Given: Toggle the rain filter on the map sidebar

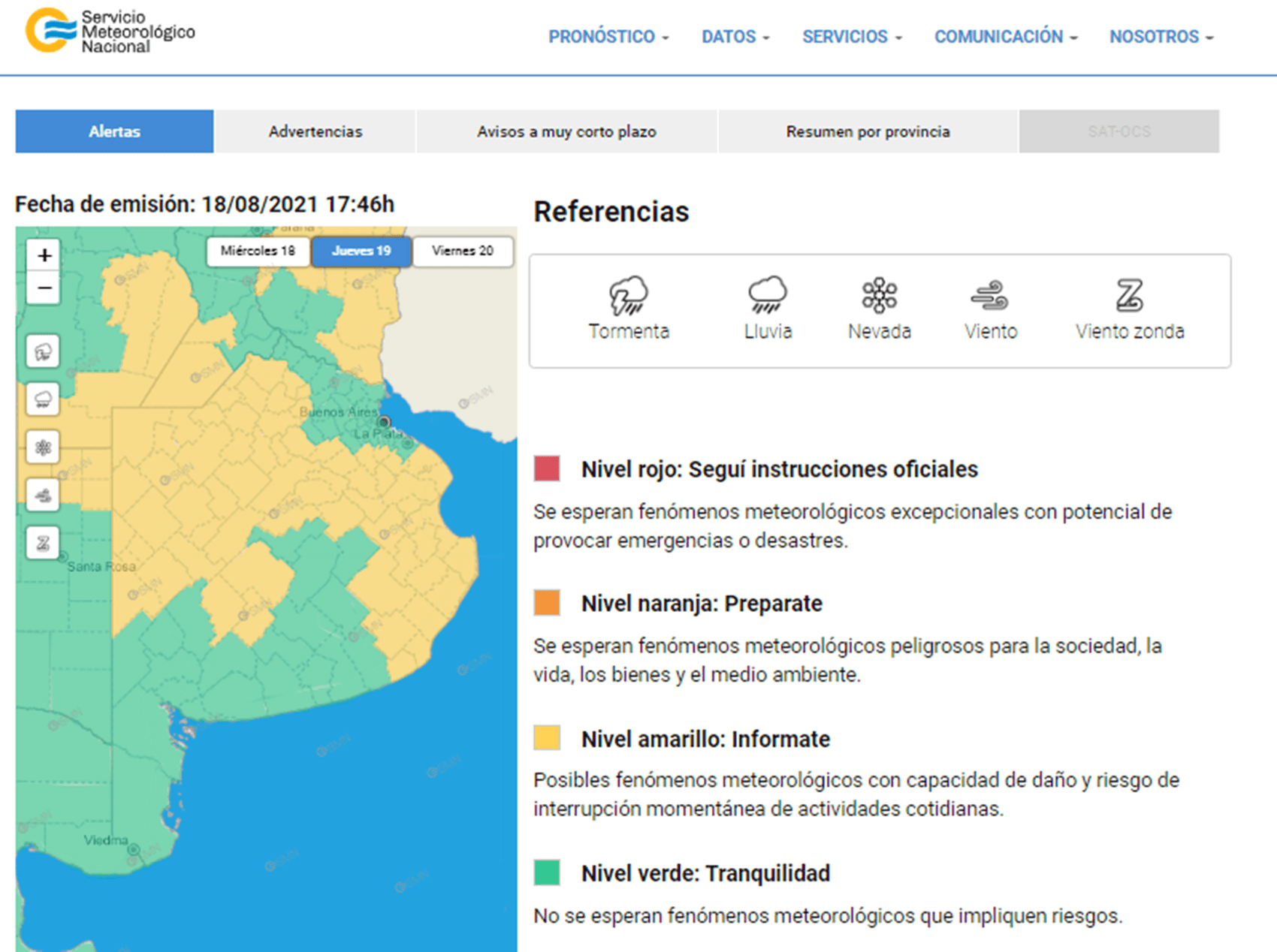Looking at the screenshot, I should pyautogui.click(x=43, y=399).
